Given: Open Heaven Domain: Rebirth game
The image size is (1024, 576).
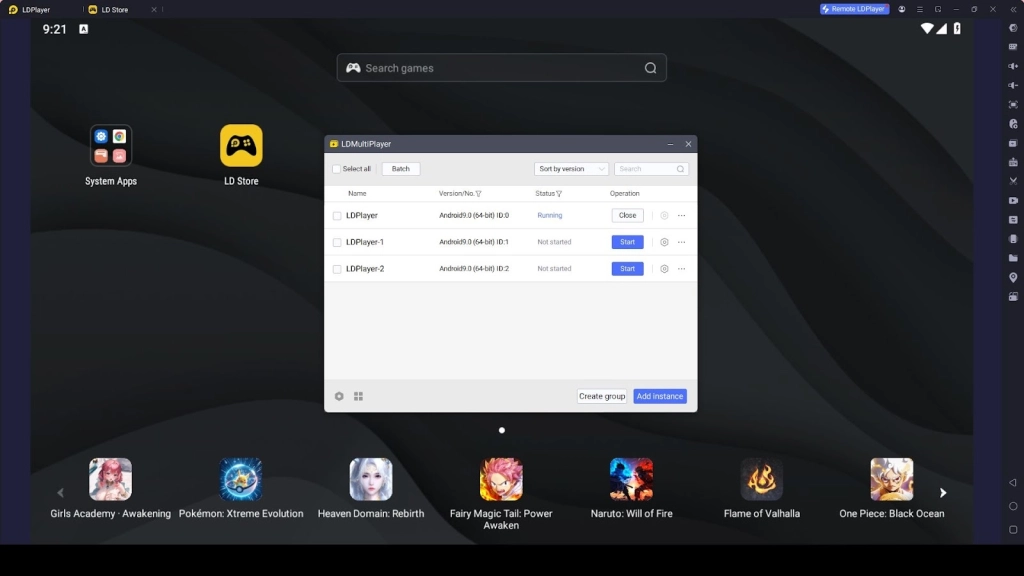Looking at the screenshot, I should 371,488.
